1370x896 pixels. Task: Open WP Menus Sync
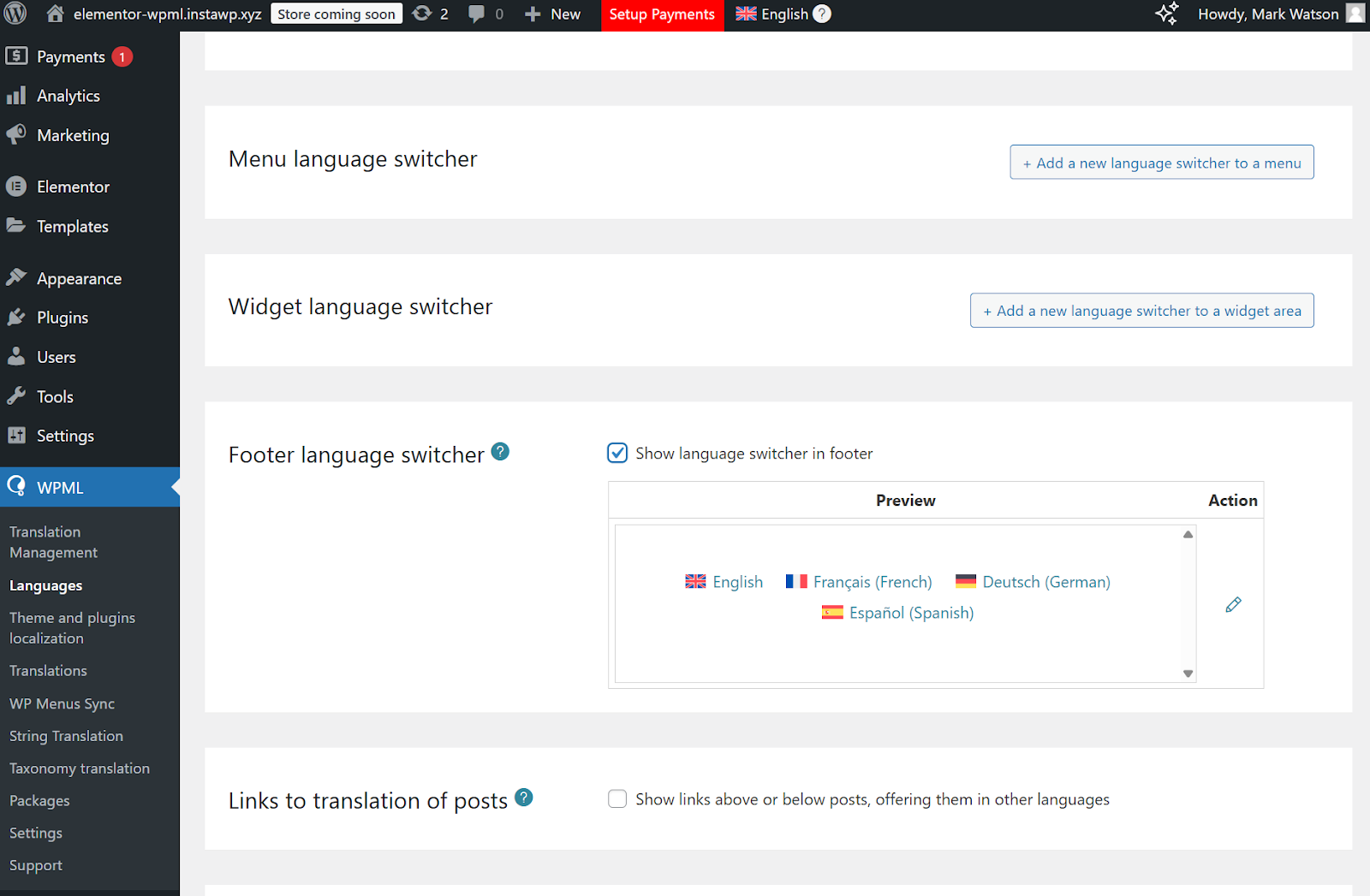62,703
